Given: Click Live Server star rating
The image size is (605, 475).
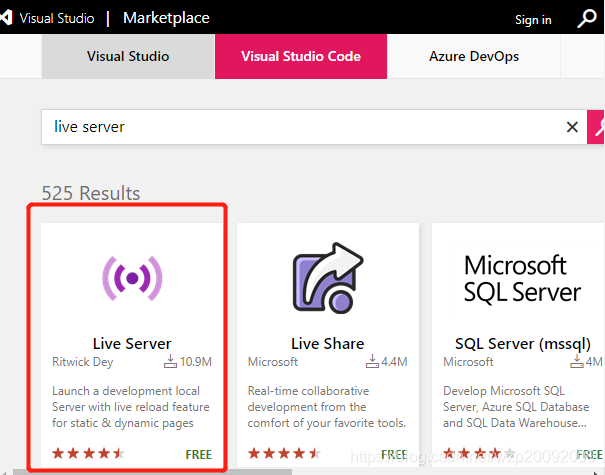Looking at the screenshot, I should click(88, 453).
